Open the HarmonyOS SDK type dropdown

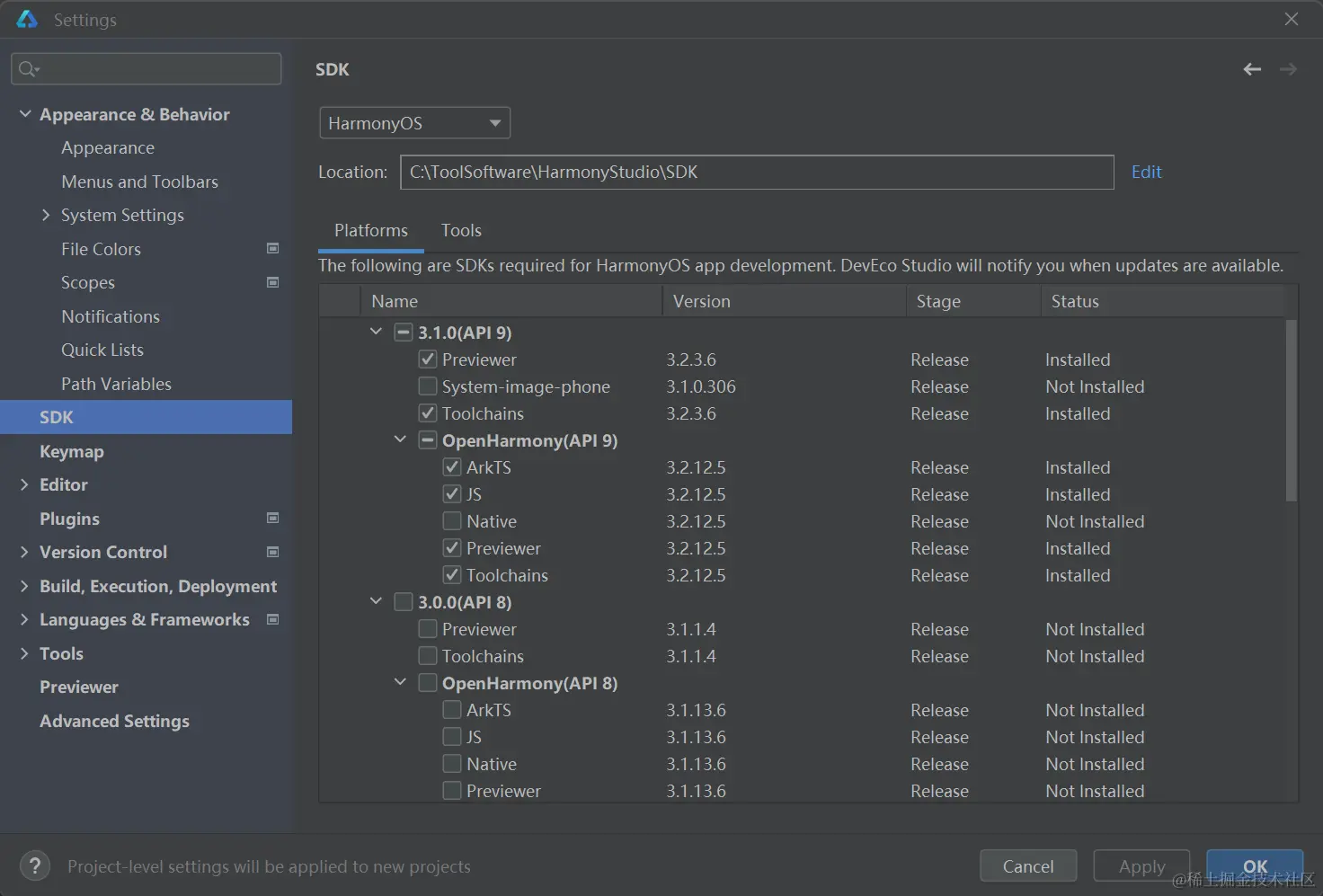pyautogui.click(x=414, y=123)
